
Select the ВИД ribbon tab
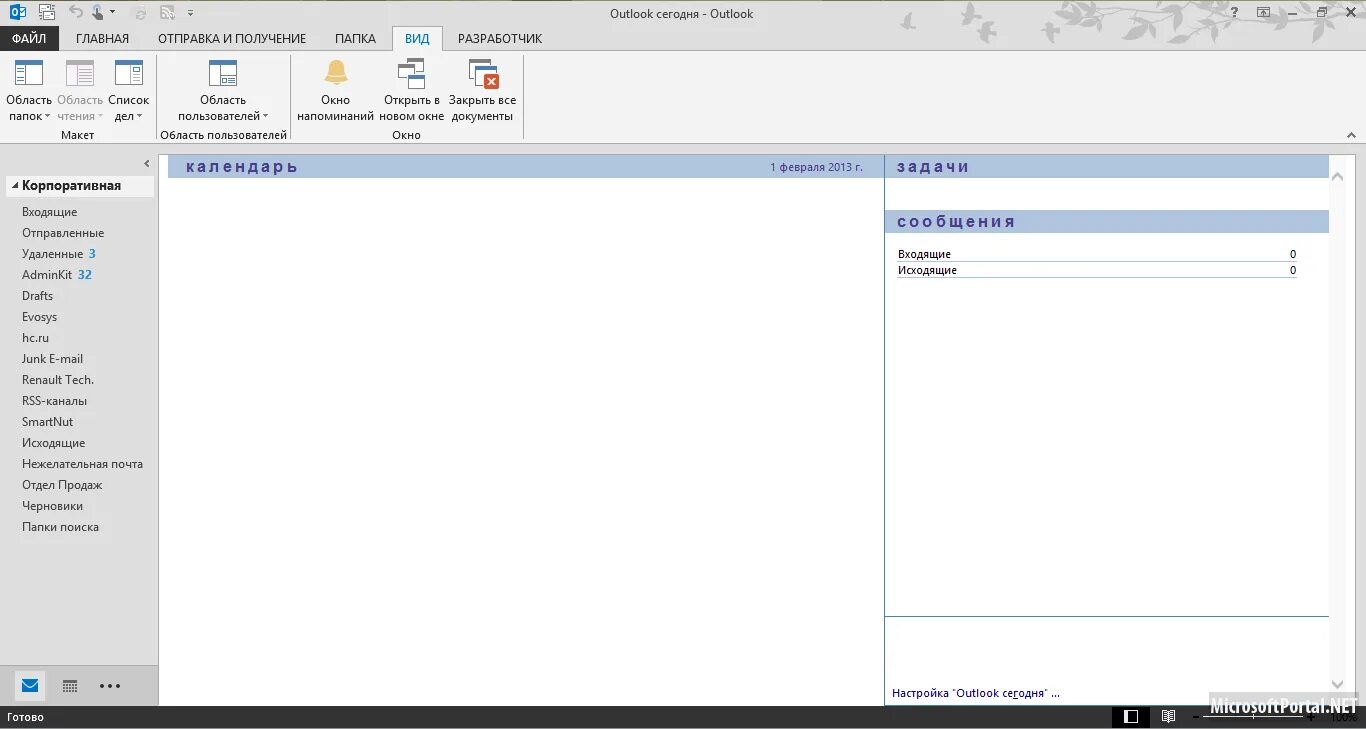pos(417,39)
